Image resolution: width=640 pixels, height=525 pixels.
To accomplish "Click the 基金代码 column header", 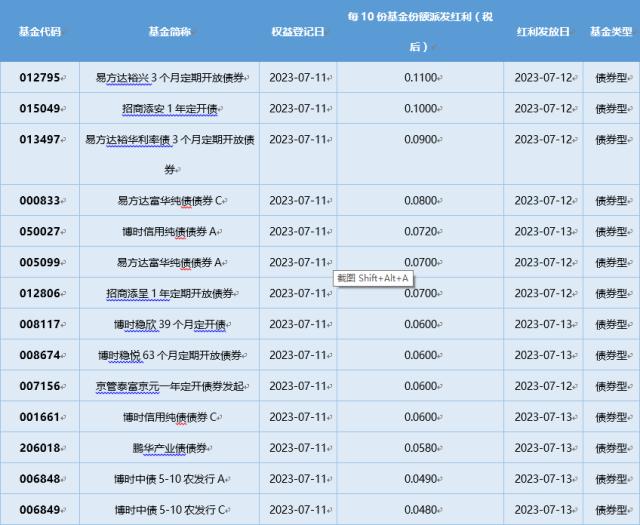I will point(40,31).
